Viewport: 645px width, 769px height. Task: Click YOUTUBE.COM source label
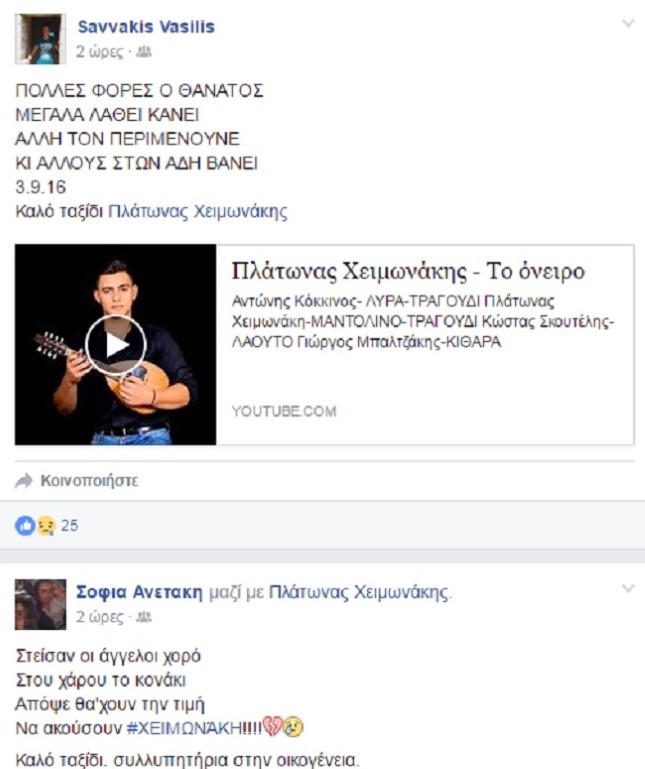(x=284, y=411)
